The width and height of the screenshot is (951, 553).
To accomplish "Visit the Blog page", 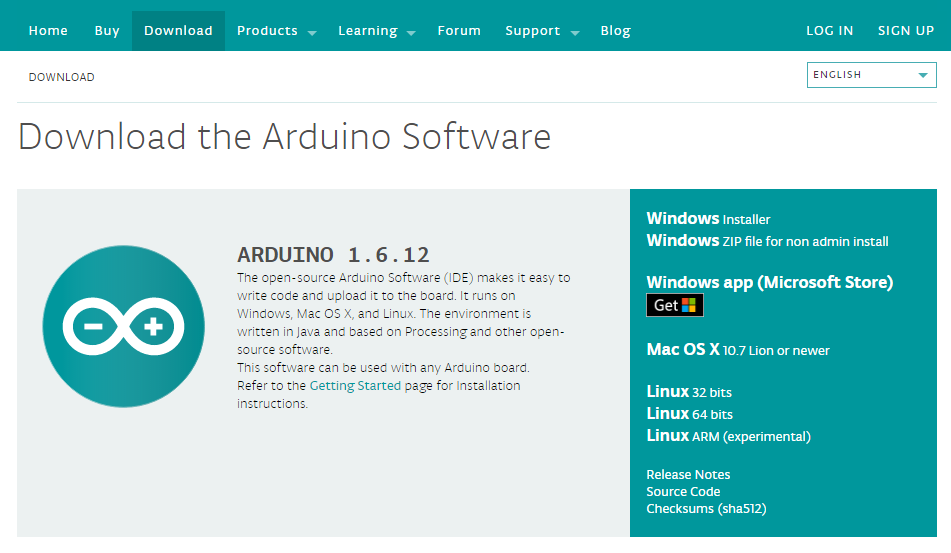I will (615, 30).
